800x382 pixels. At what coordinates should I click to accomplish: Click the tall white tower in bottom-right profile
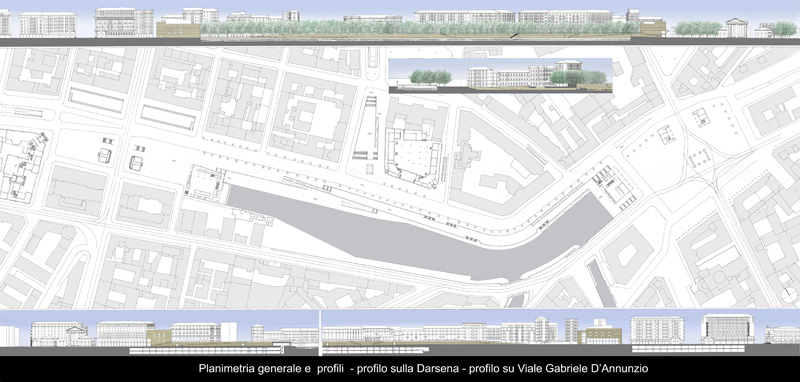coord(571,330)
